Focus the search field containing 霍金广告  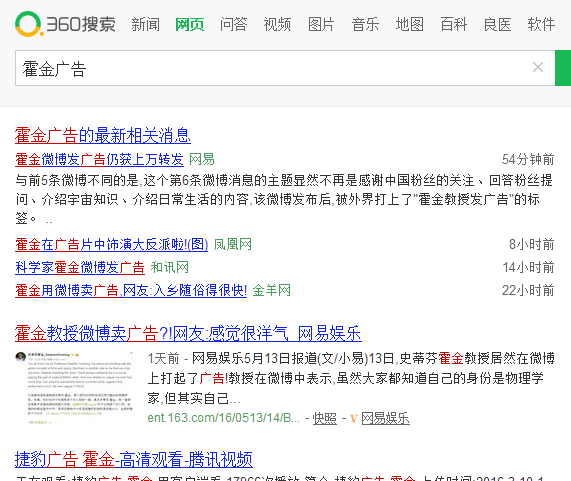coord(285,68)
